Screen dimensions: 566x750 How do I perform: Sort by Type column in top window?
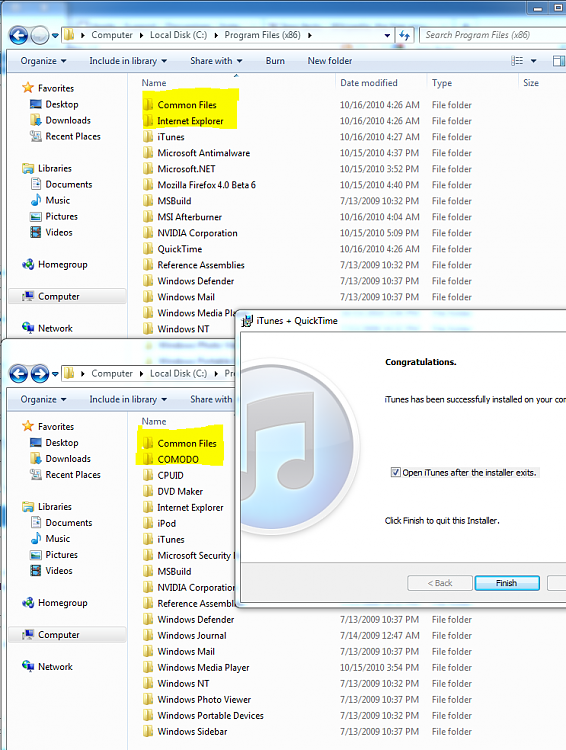click(442, 83)
